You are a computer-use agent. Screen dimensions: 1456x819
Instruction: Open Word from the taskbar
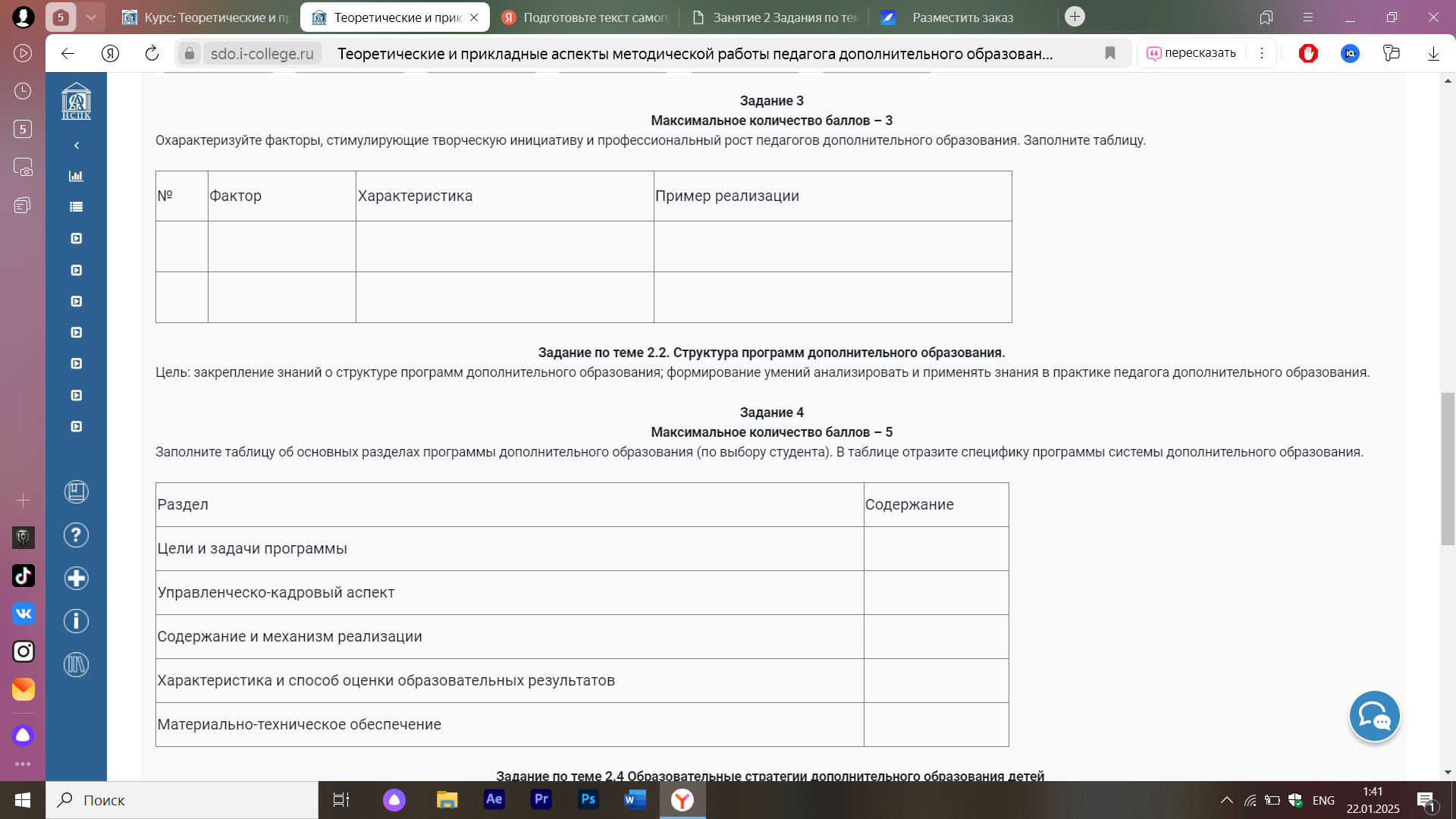click(635, 799)
